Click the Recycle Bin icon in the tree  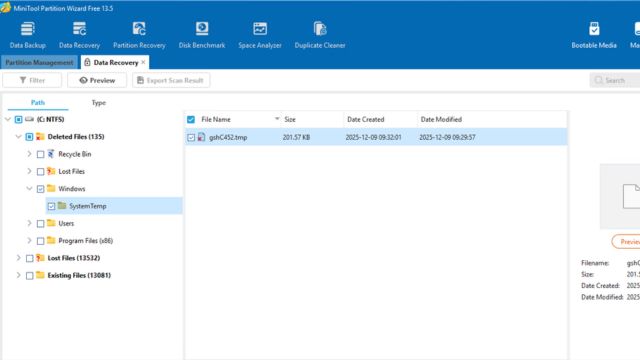pos(51,154)
